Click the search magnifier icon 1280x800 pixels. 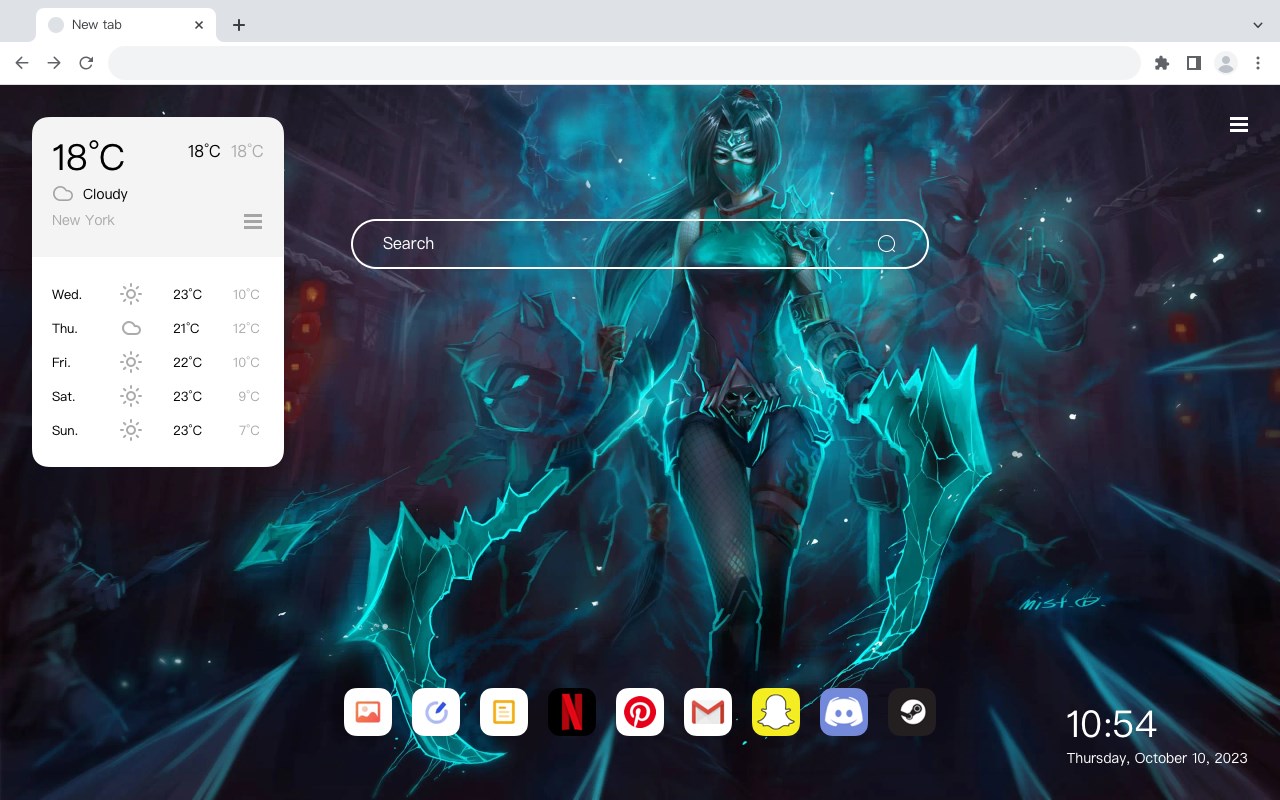click(x=886, y=244)
